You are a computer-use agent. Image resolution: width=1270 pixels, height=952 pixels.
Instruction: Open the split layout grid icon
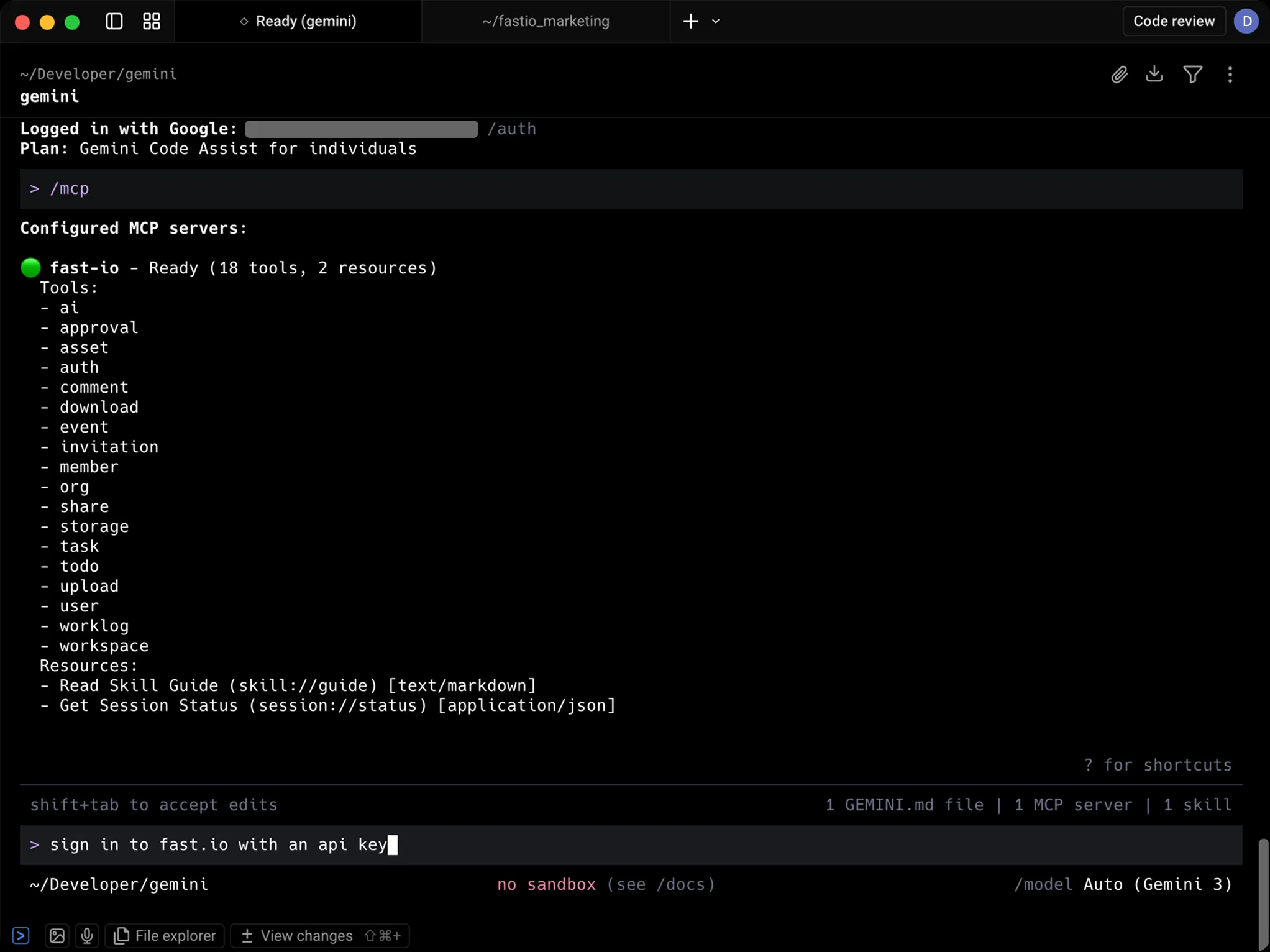150,21
